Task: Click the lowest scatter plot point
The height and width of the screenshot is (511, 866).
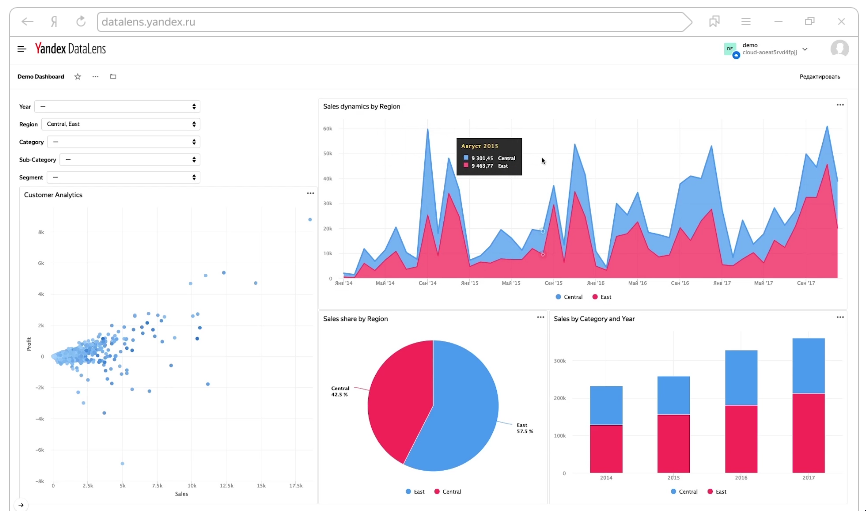Action: (x=122, y=463)
